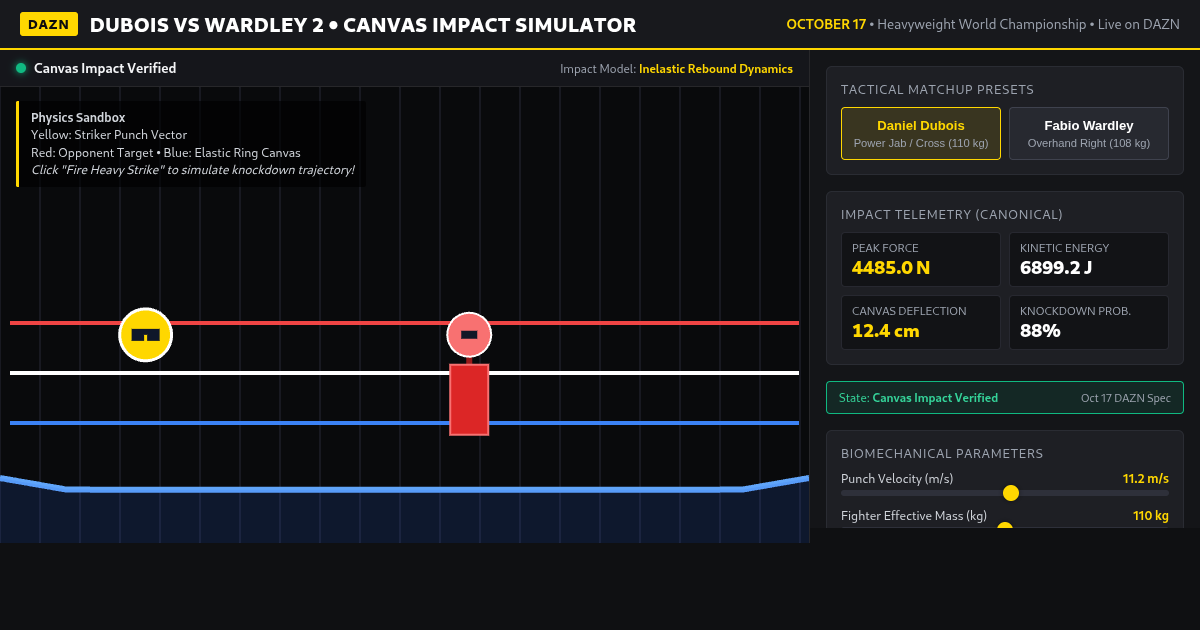Click the blue elastic ring canvas line
The width and height of the screenshot is (1200, 630).
(x=404, y=489)
